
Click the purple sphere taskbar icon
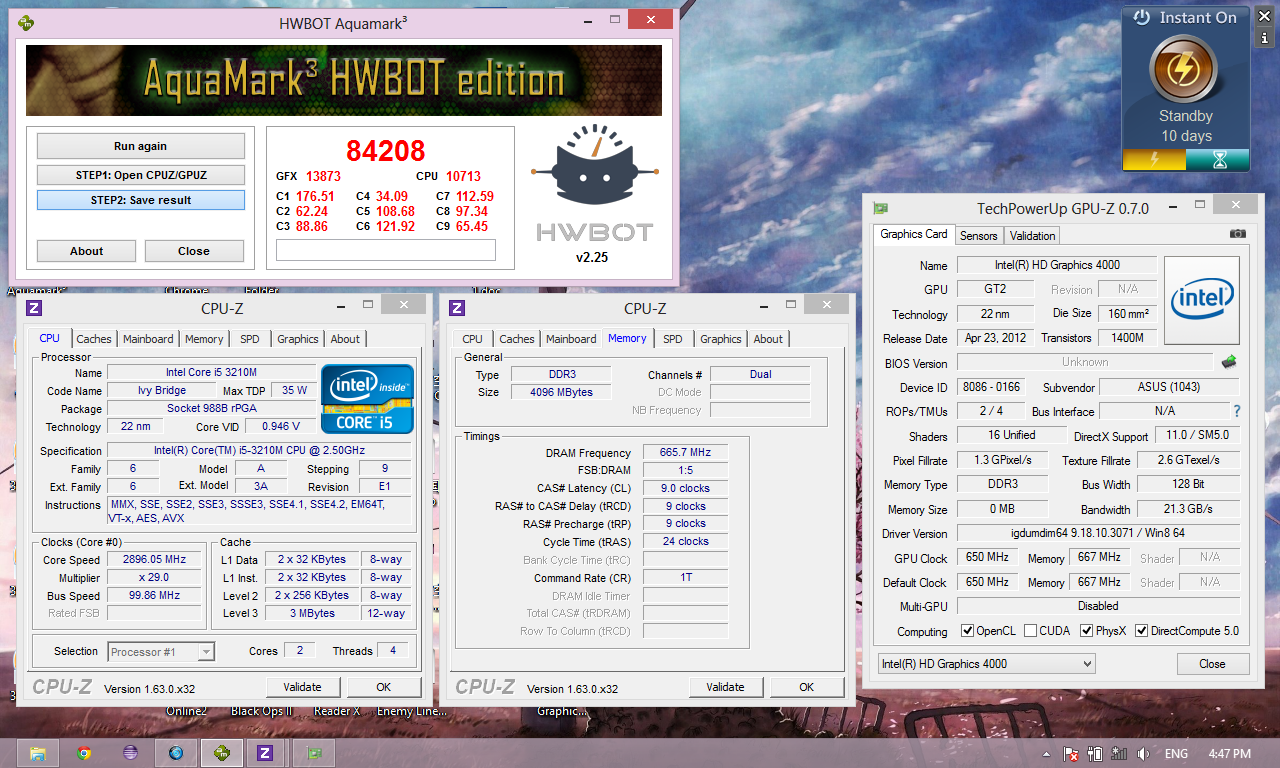130,753
